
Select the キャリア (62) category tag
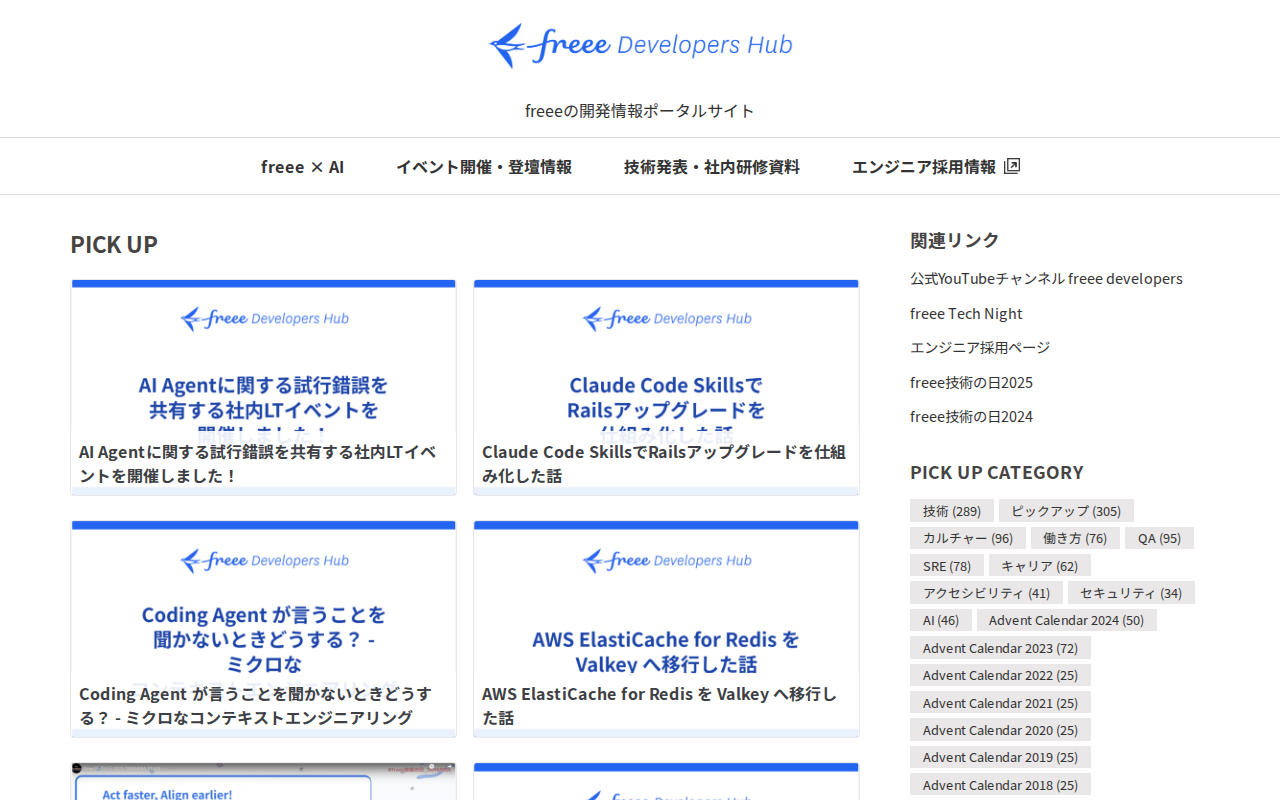1040,566
